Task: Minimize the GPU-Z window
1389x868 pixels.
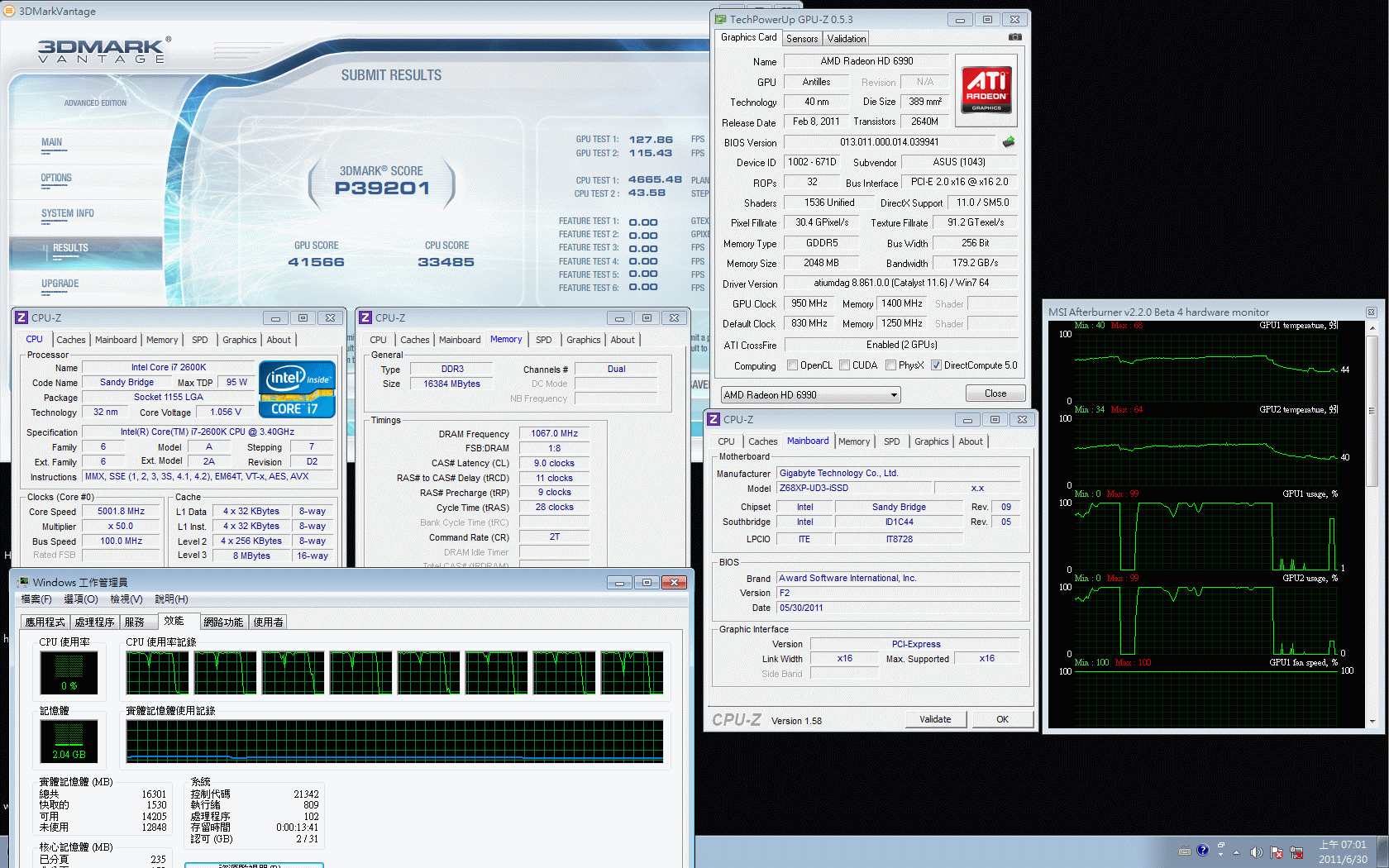Action: [960, 19]
